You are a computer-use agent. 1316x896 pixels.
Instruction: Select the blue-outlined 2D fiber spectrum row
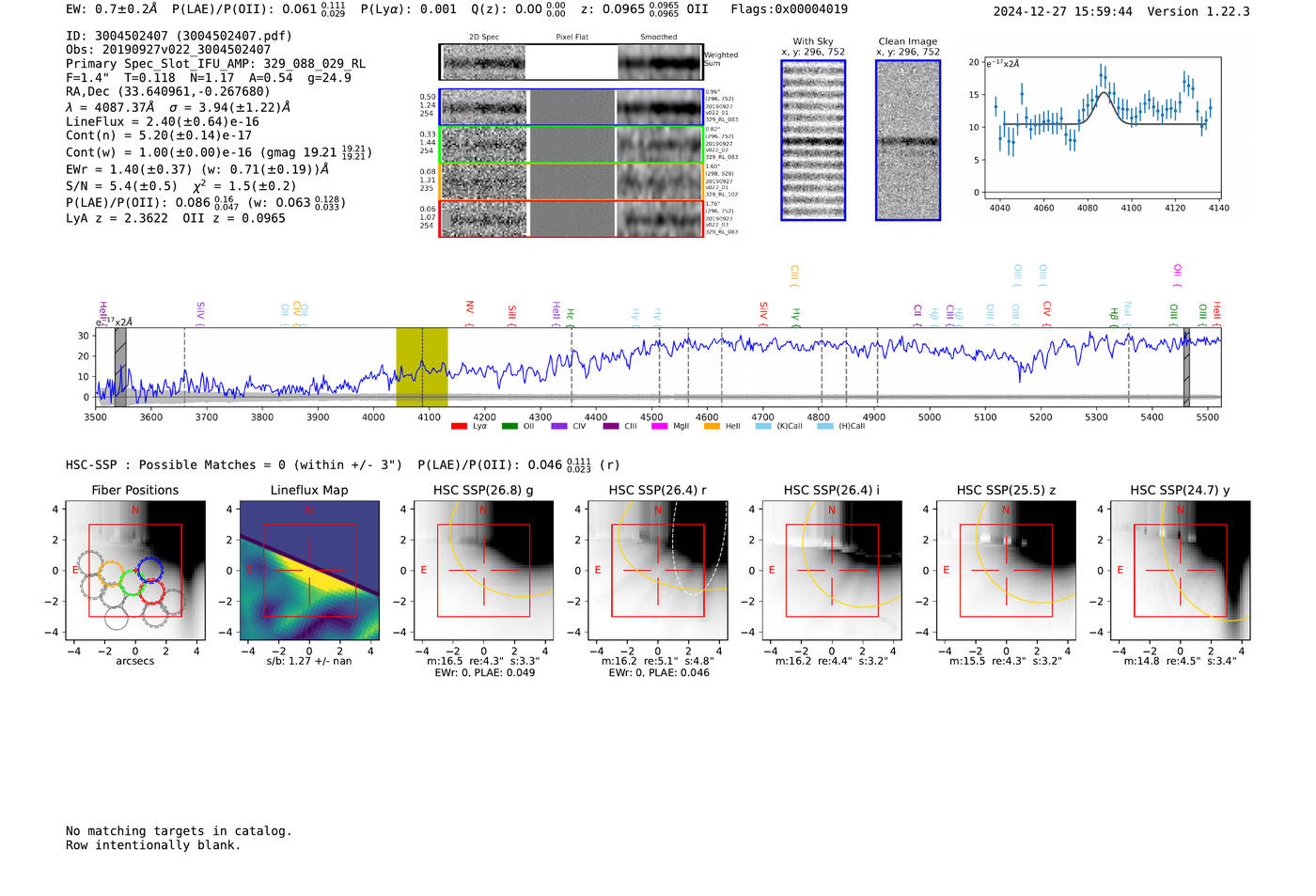[x=572, y=107]
